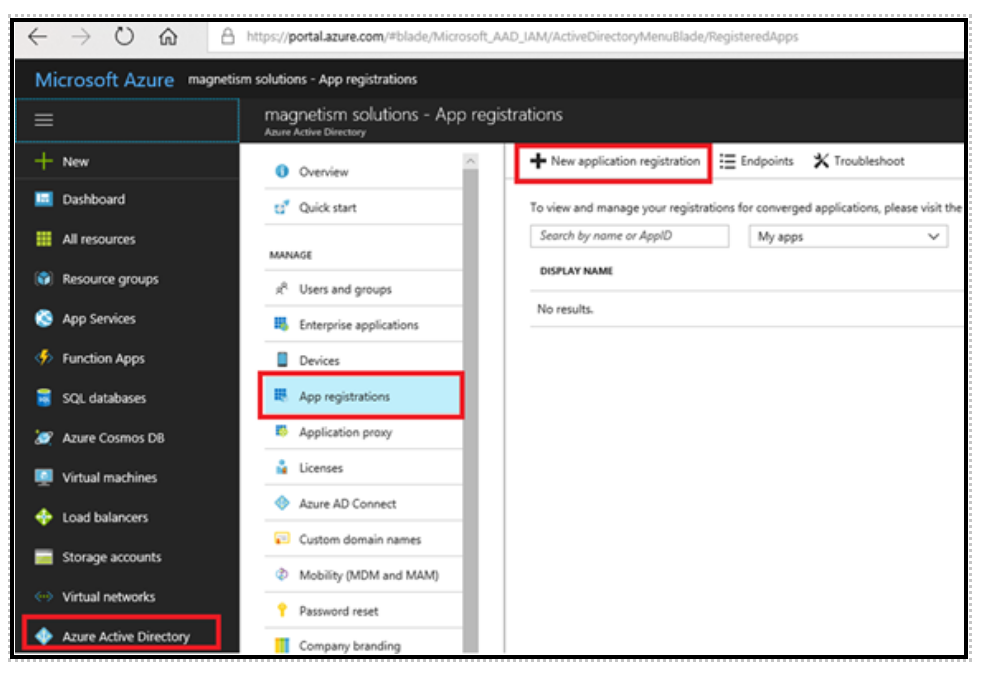Click the Search by name or AppID field
The width and height of the screenshot is (984, 682).
629,236
